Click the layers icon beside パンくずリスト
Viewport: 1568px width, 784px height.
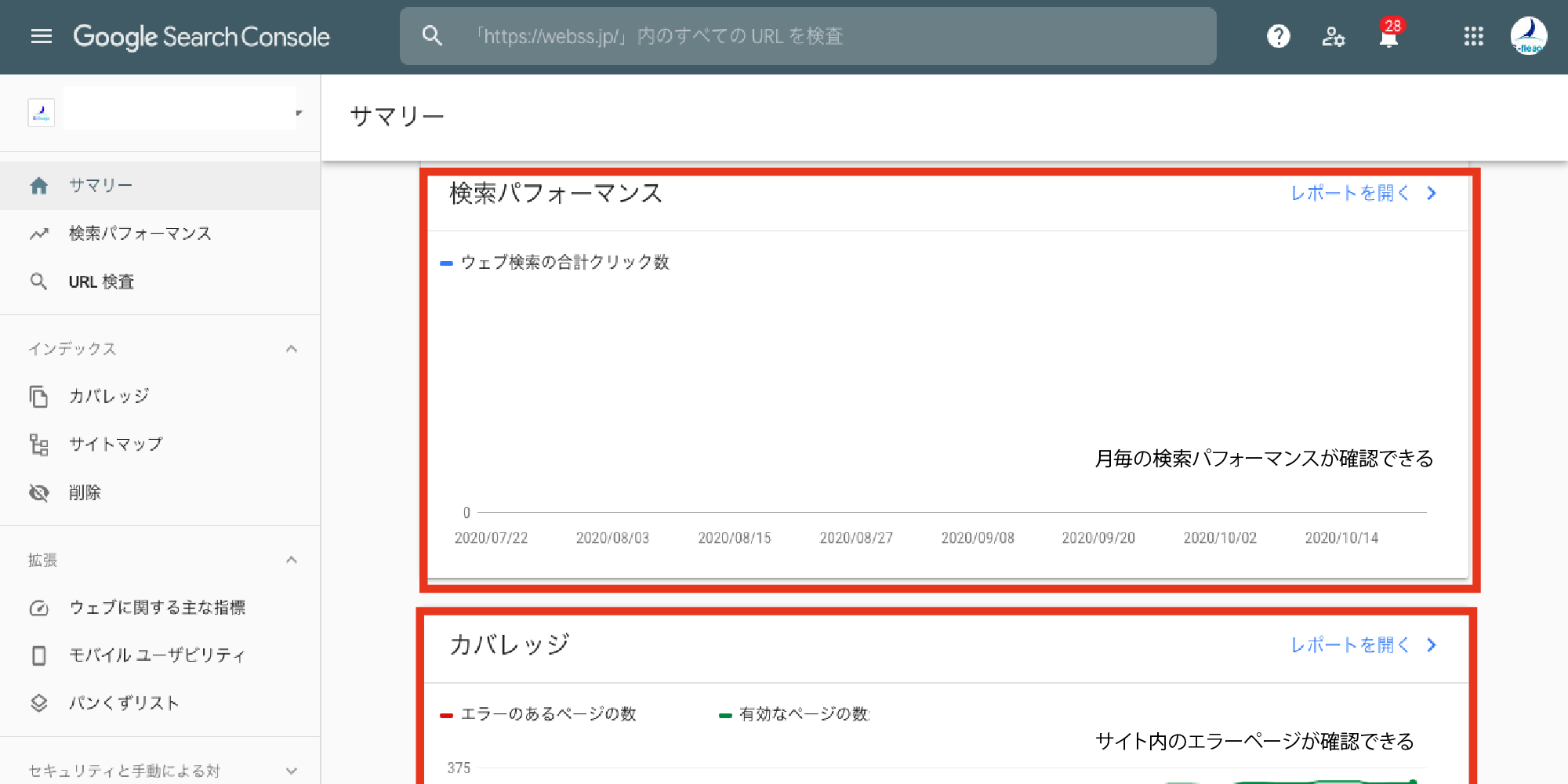point(39,703)
